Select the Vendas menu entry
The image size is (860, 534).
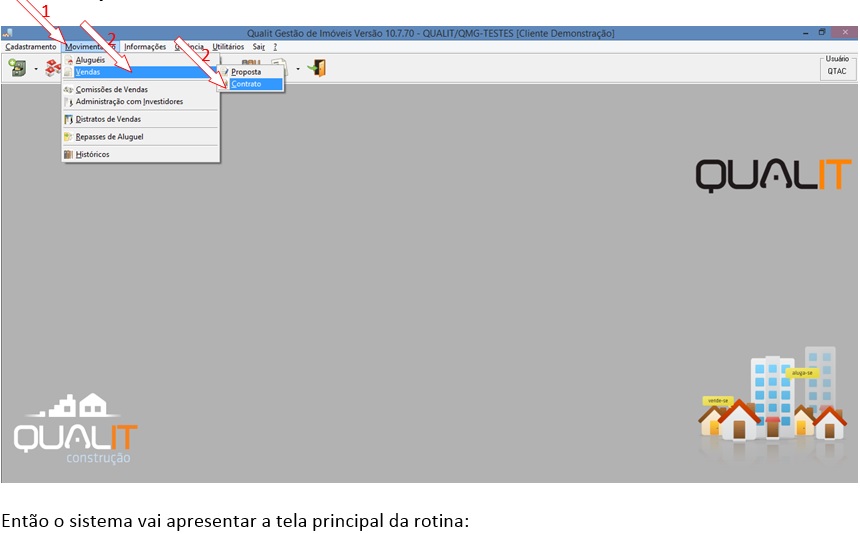[140, 72]
